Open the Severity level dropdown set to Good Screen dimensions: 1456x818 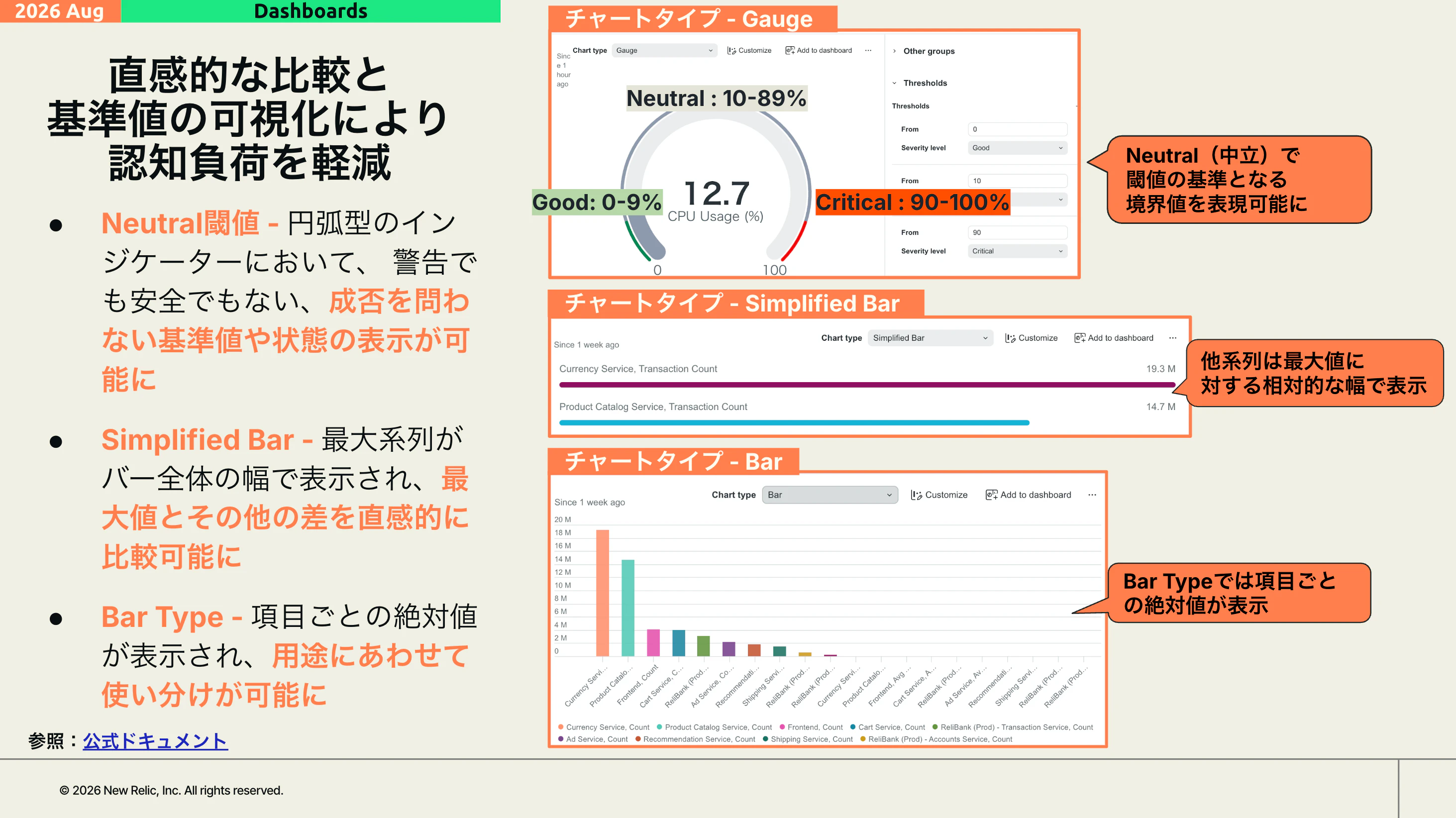pyautogui.click(x=1018, y=148)
